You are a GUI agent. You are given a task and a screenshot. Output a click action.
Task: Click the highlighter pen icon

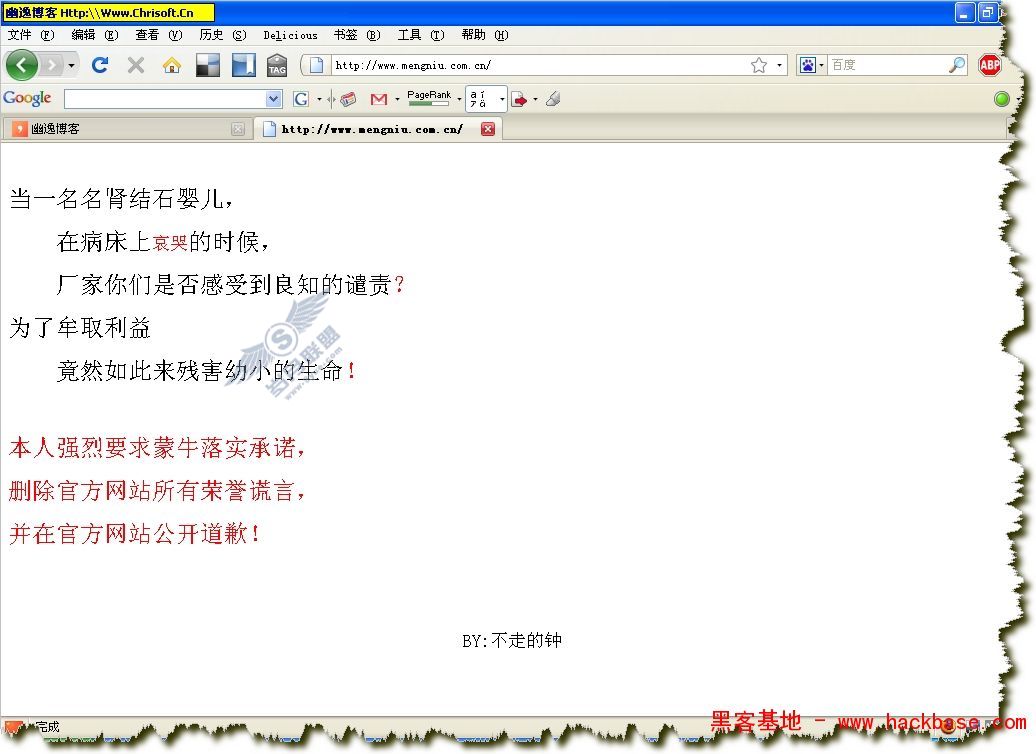pyautogui.click(x=554, y=99)
